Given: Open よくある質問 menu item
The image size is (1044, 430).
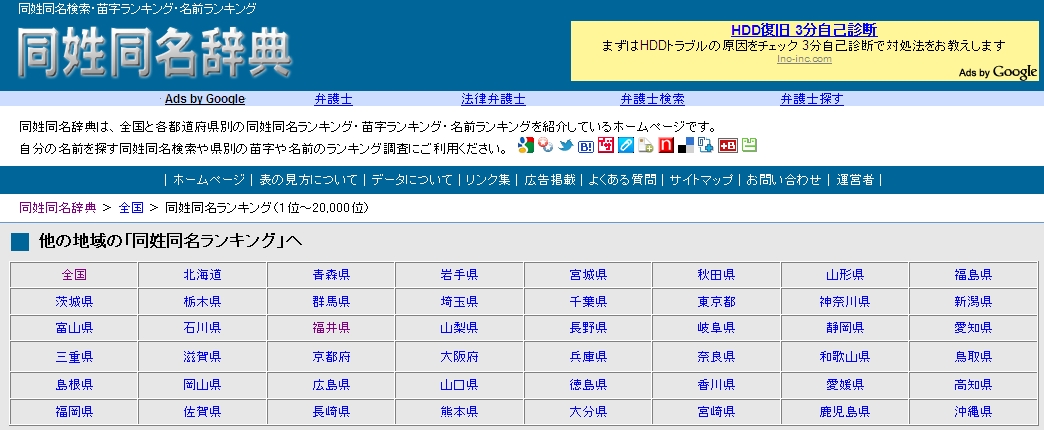Looking at the screenshot, I should point(622,180).
